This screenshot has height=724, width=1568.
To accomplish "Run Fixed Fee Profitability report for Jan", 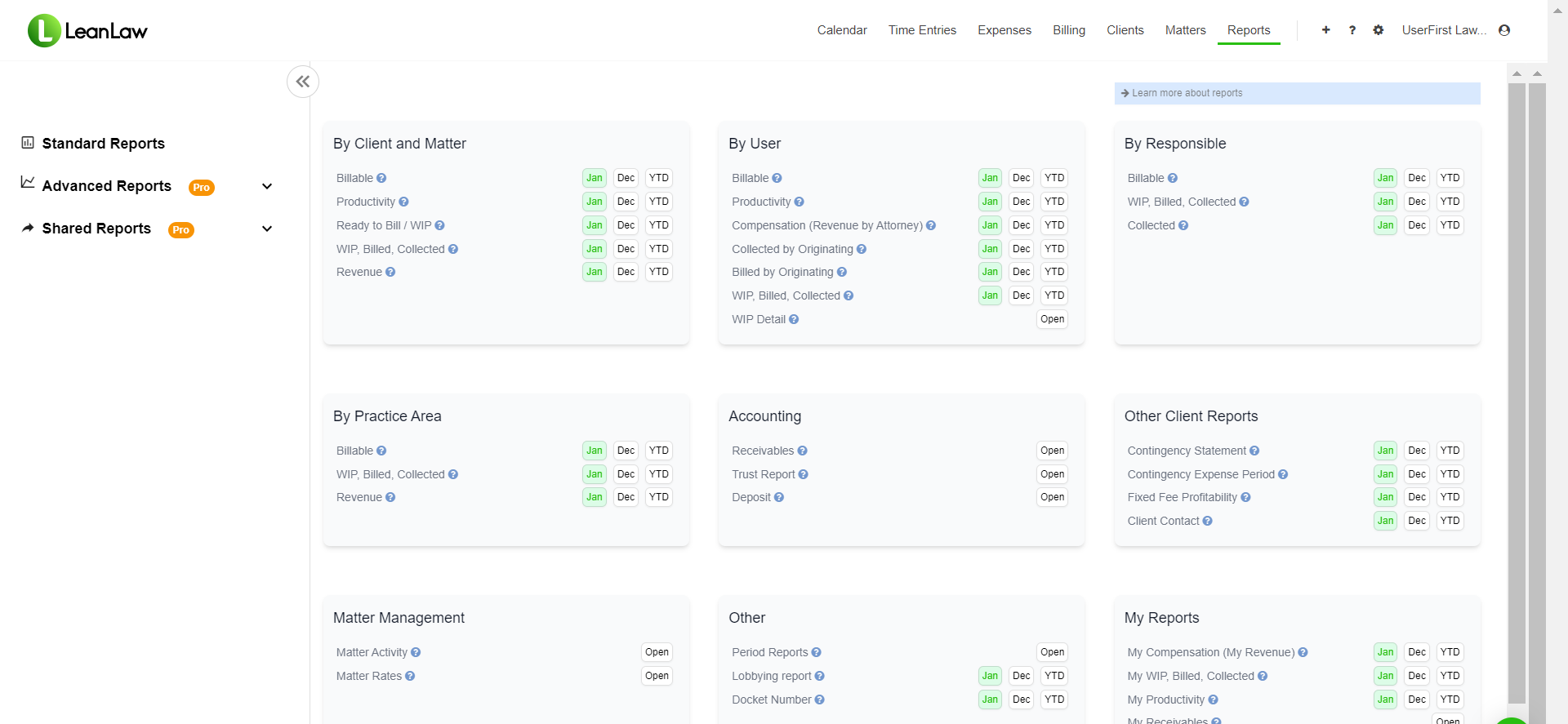I will (x=1386, y=497).
